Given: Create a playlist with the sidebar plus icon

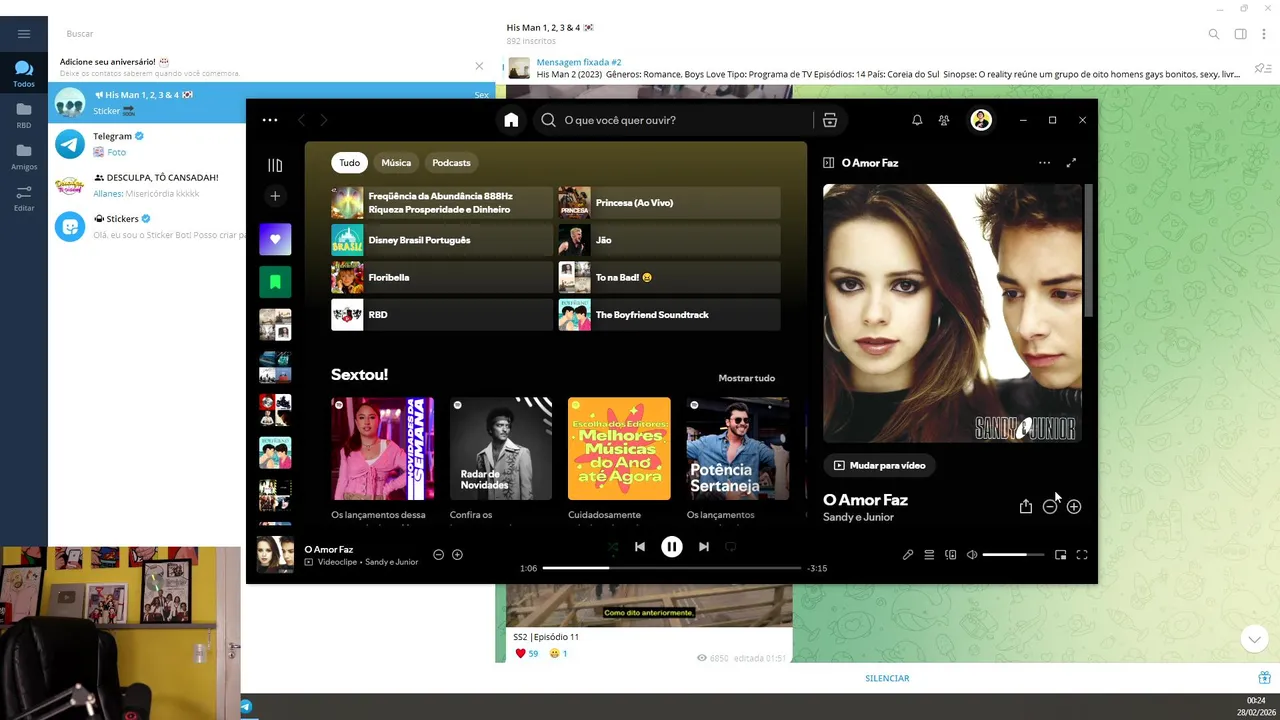Looking at the screenshot, I should pos(275,196).
